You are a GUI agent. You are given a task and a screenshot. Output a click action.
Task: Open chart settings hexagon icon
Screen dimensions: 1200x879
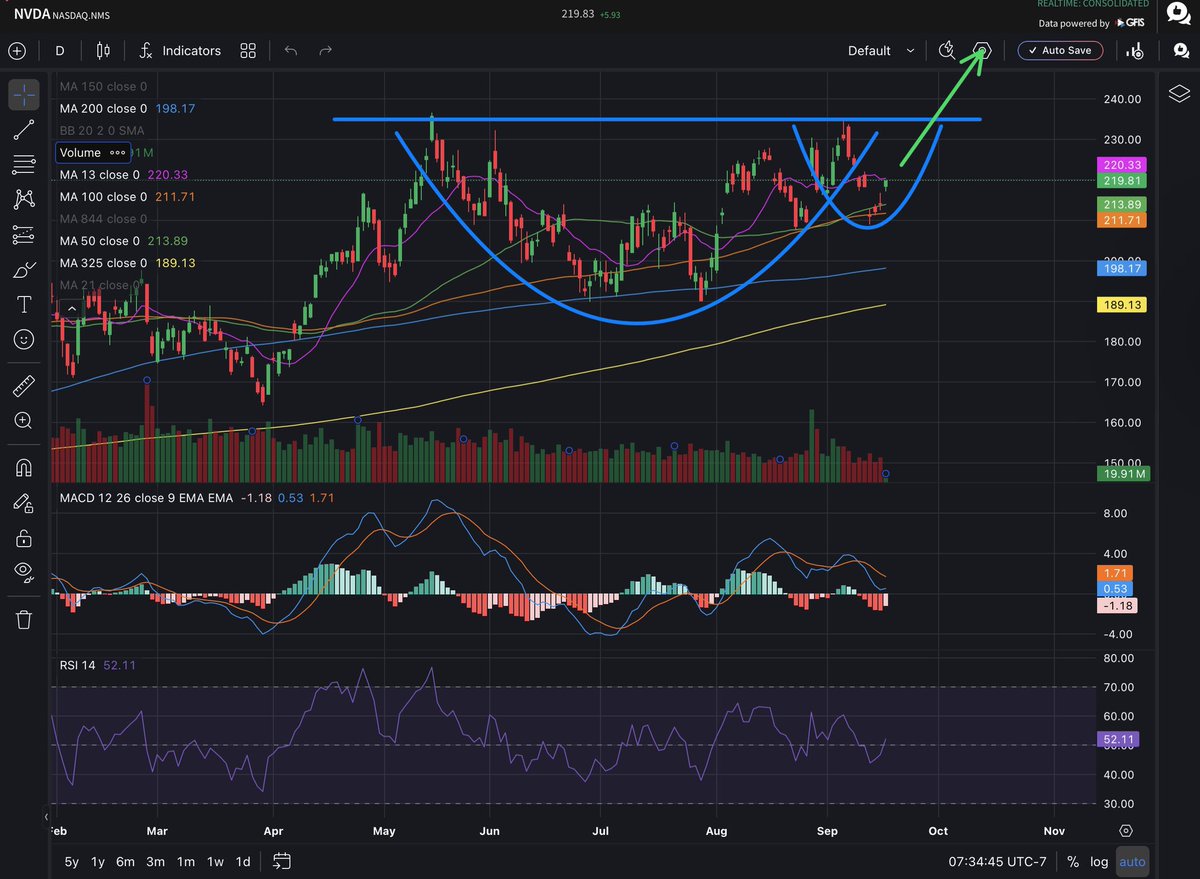983,50
